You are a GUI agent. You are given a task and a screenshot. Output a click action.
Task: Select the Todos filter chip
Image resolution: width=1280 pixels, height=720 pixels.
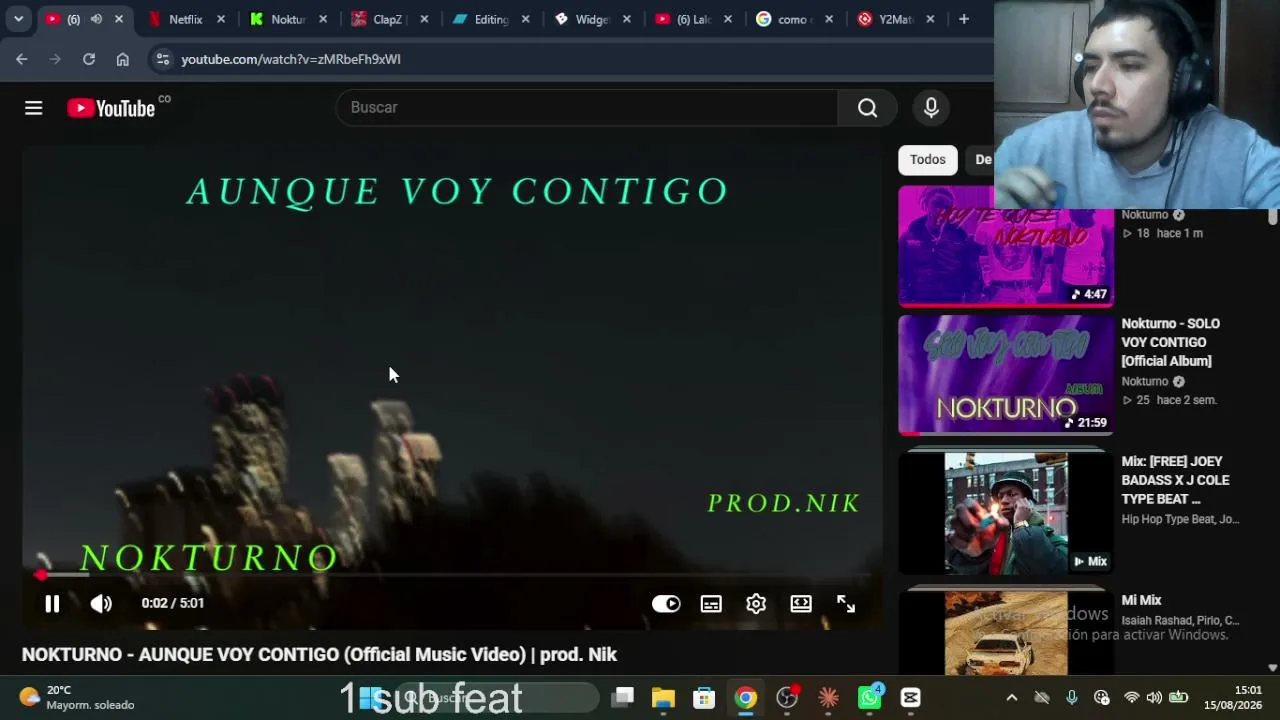[927, 159]
